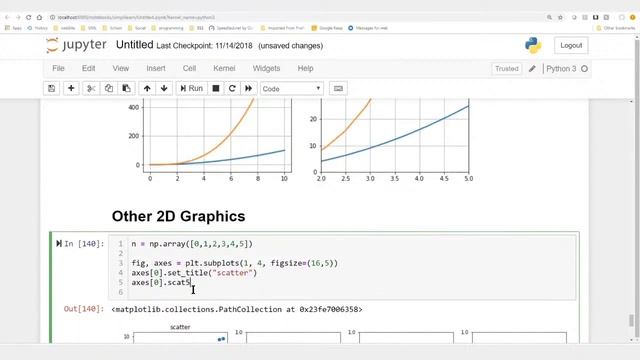
Task: Restart kernel and rerun all icon
Action: [249, 89]
